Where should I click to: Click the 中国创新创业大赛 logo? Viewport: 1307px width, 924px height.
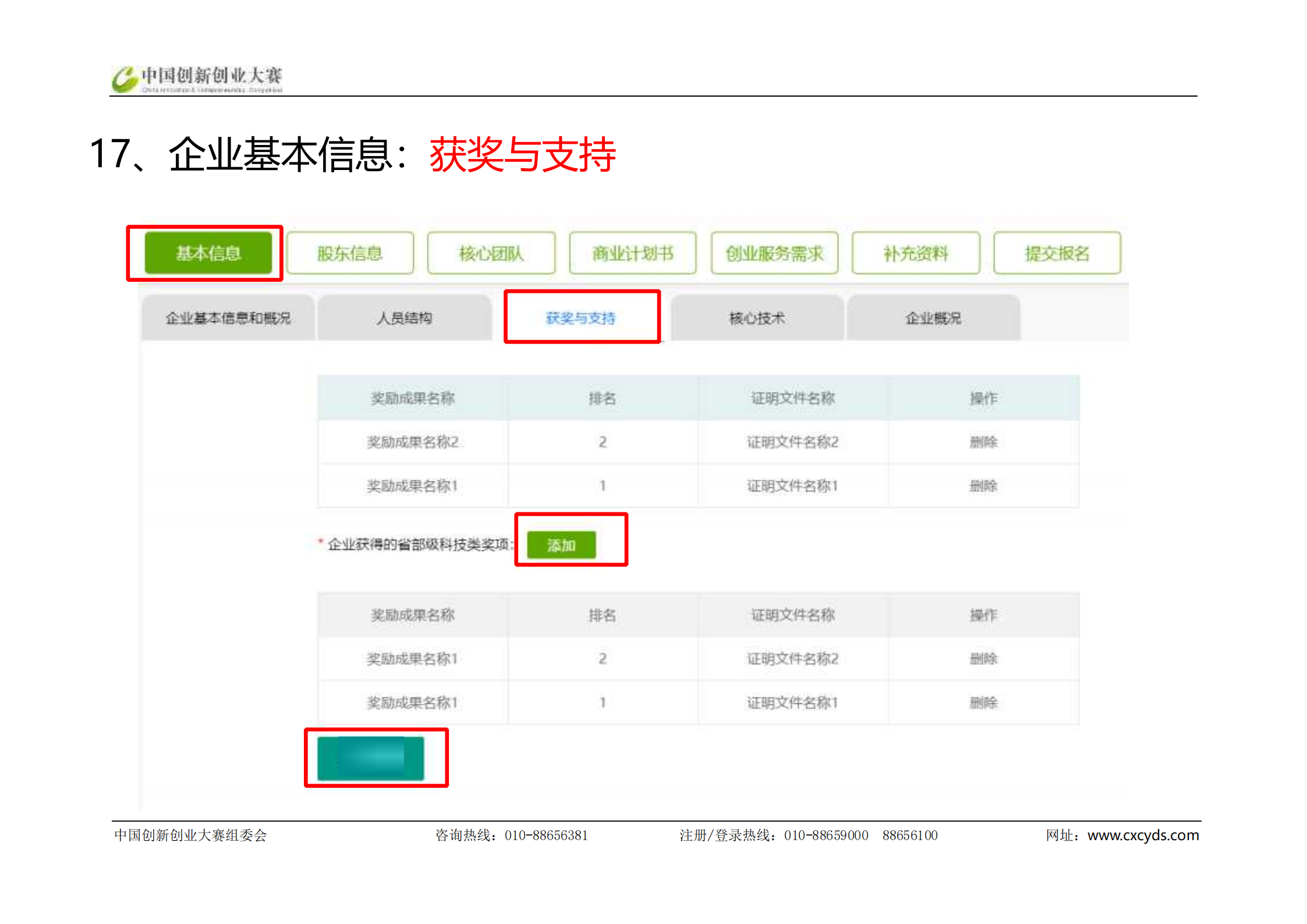(198, 79)
